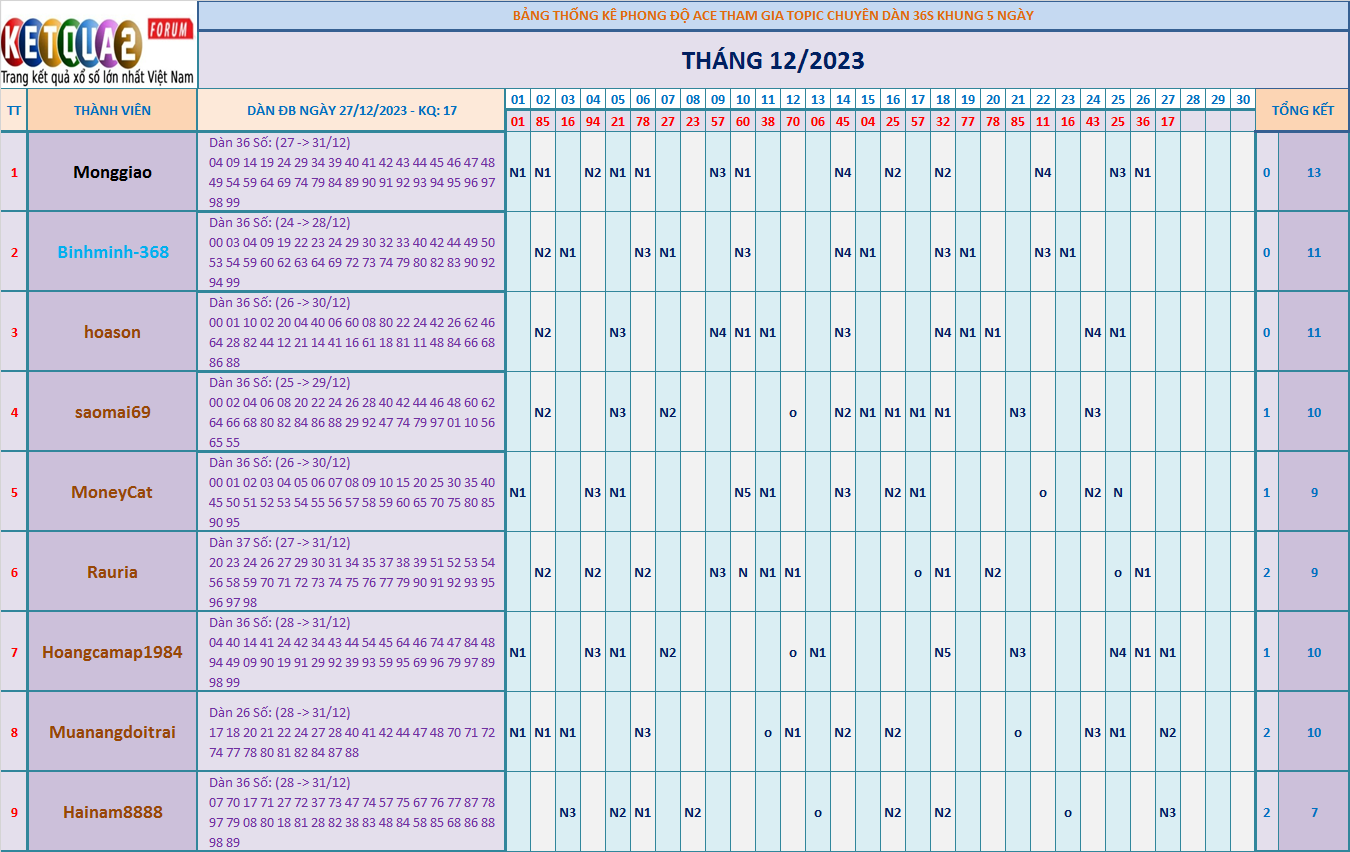1350x852 pixels.
Task: Select the red result number 36
Action: coord(1143,121)
